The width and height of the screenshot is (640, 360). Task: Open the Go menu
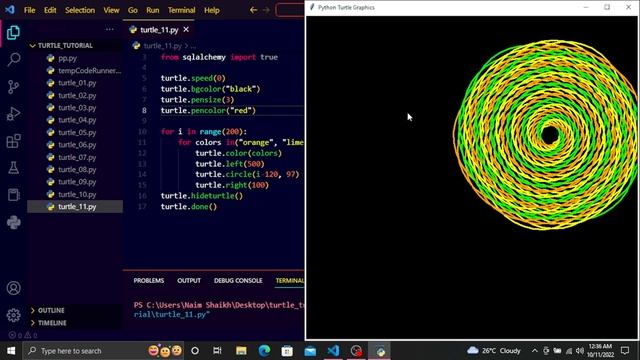[x=133, y=10]
